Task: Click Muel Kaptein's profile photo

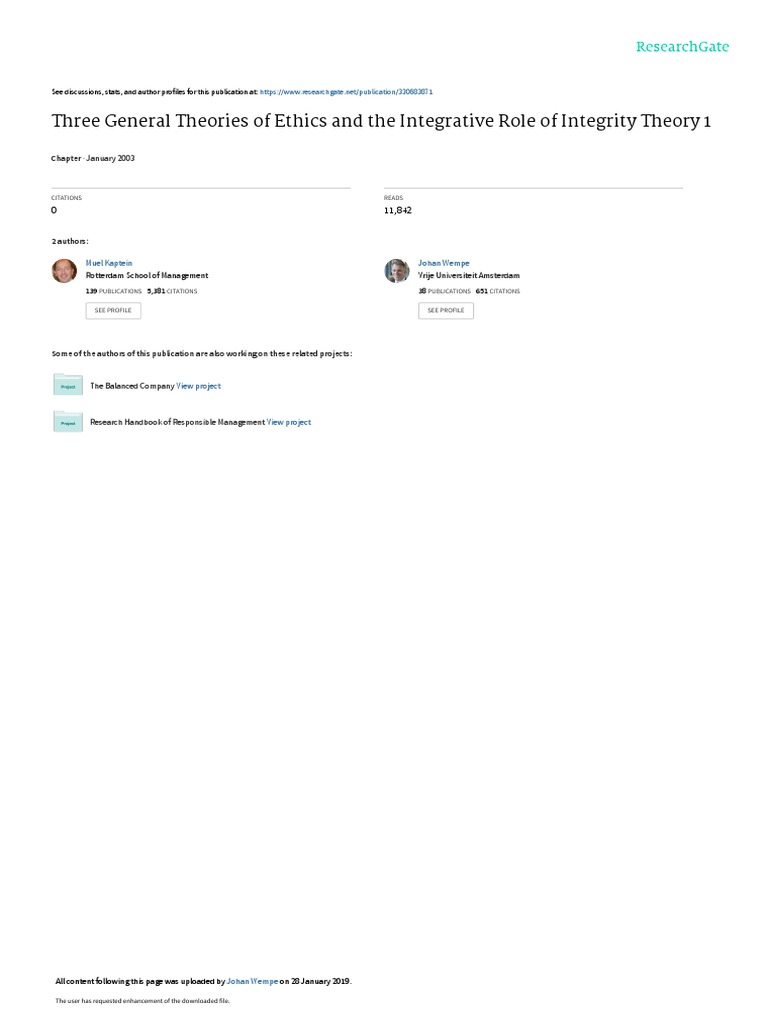Action: coord(64,270)
